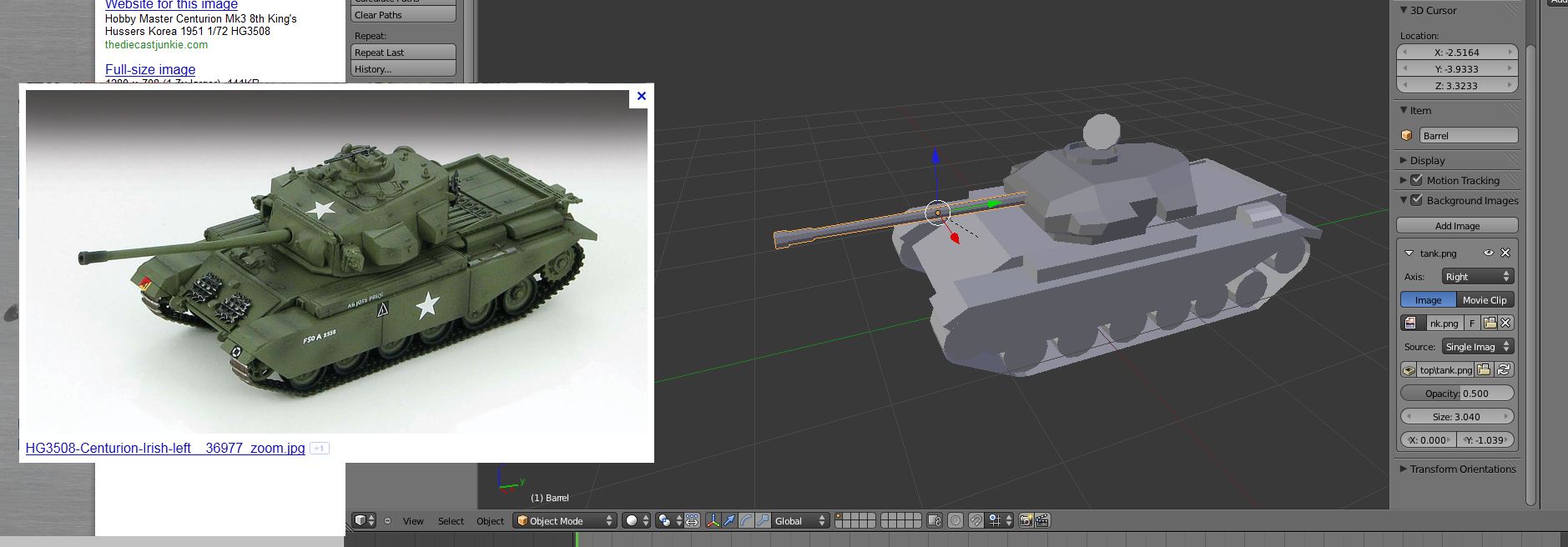Open the Object Mode dropdown
1568x547 pixels.
coord(565,520)
